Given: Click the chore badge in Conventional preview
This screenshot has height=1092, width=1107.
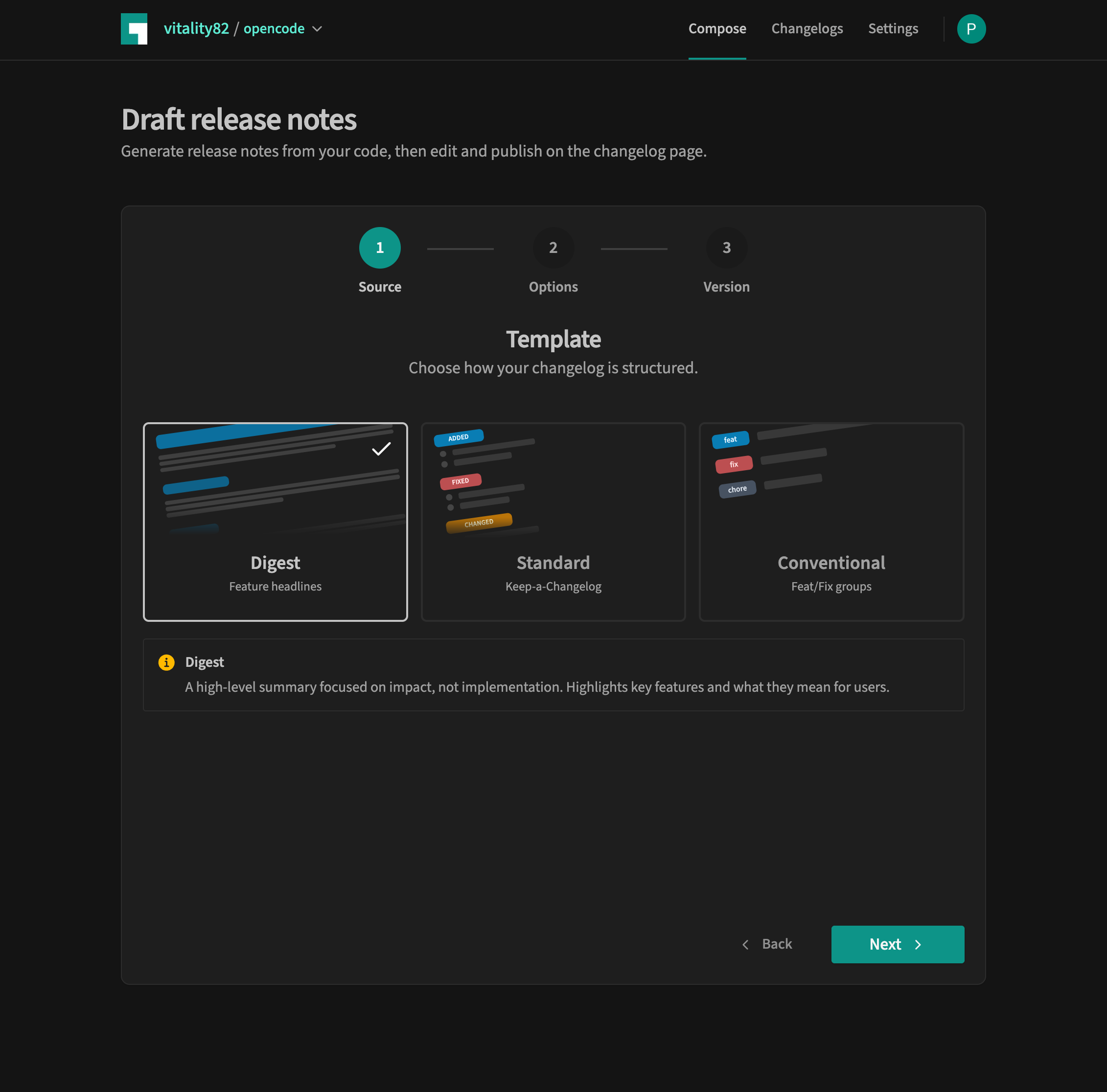Looking at the screenshot, I should coord(737,489).
